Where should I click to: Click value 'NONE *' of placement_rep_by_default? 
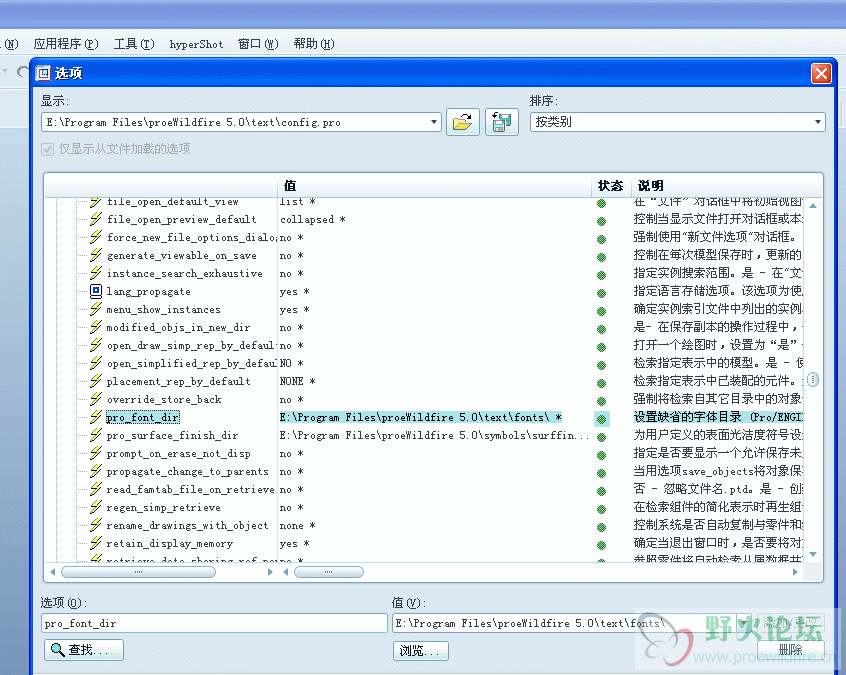tap(297, 381)
